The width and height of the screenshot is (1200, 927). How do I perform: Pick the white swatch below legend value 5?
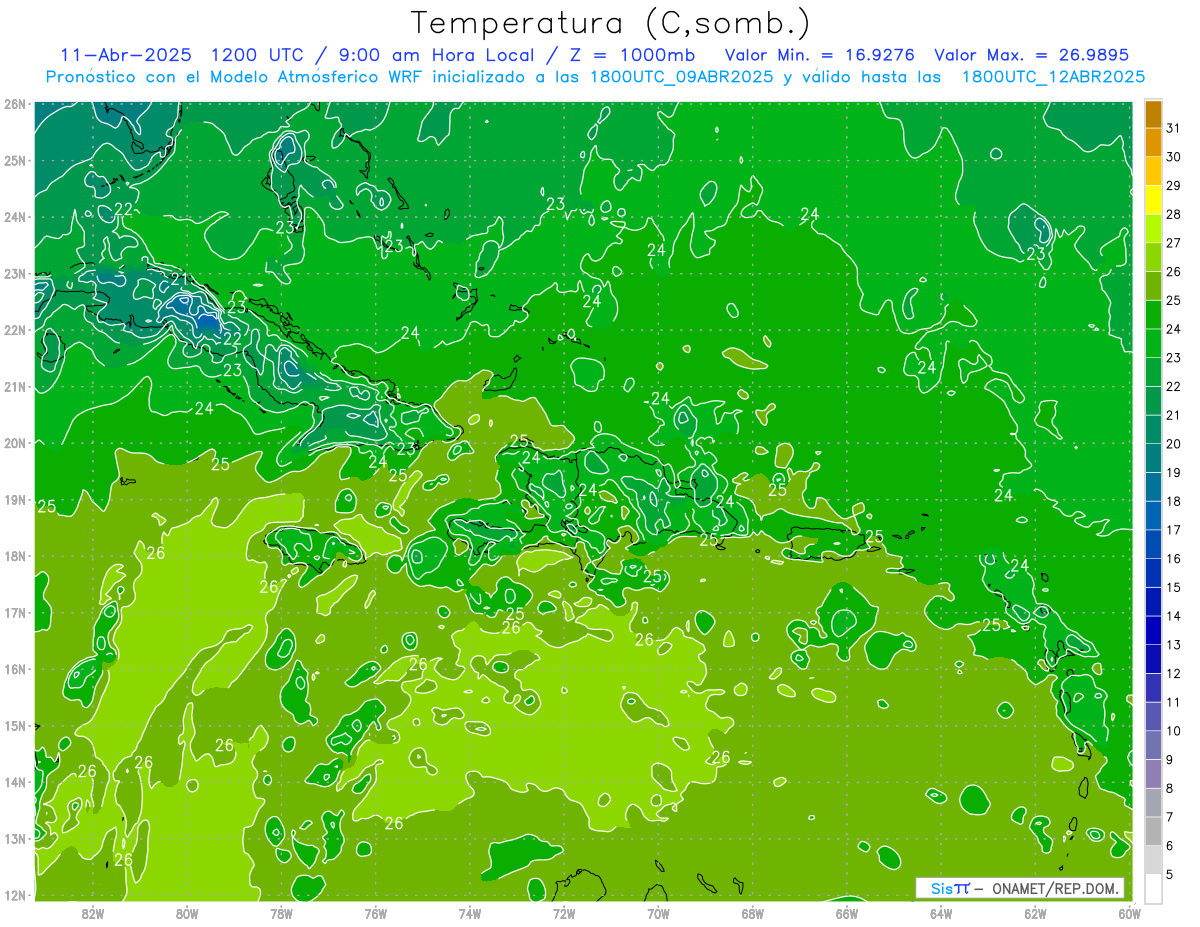pos(1154,887)
